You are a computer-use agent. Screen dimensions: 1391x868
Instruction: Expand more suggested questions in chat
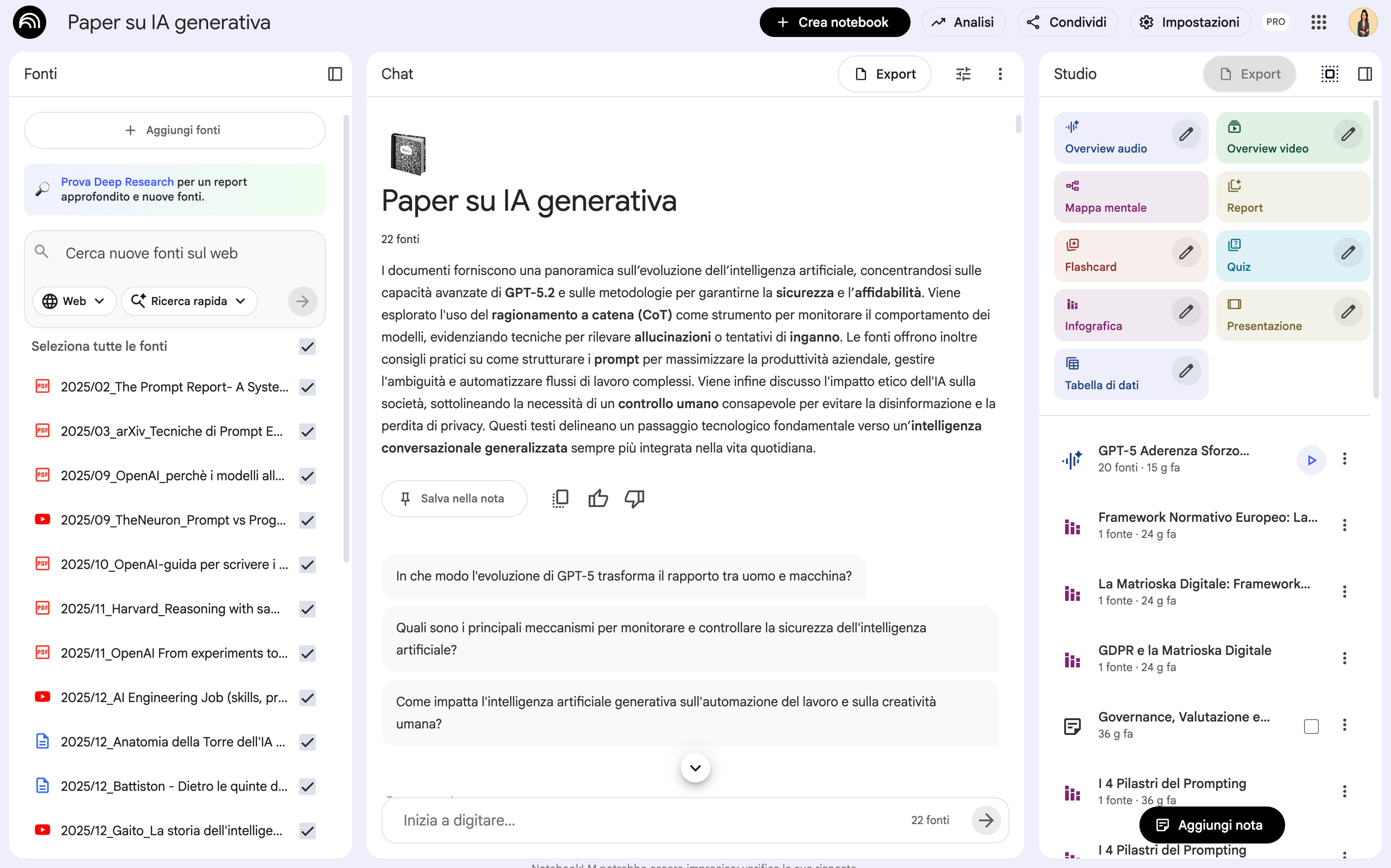[695, 768]
